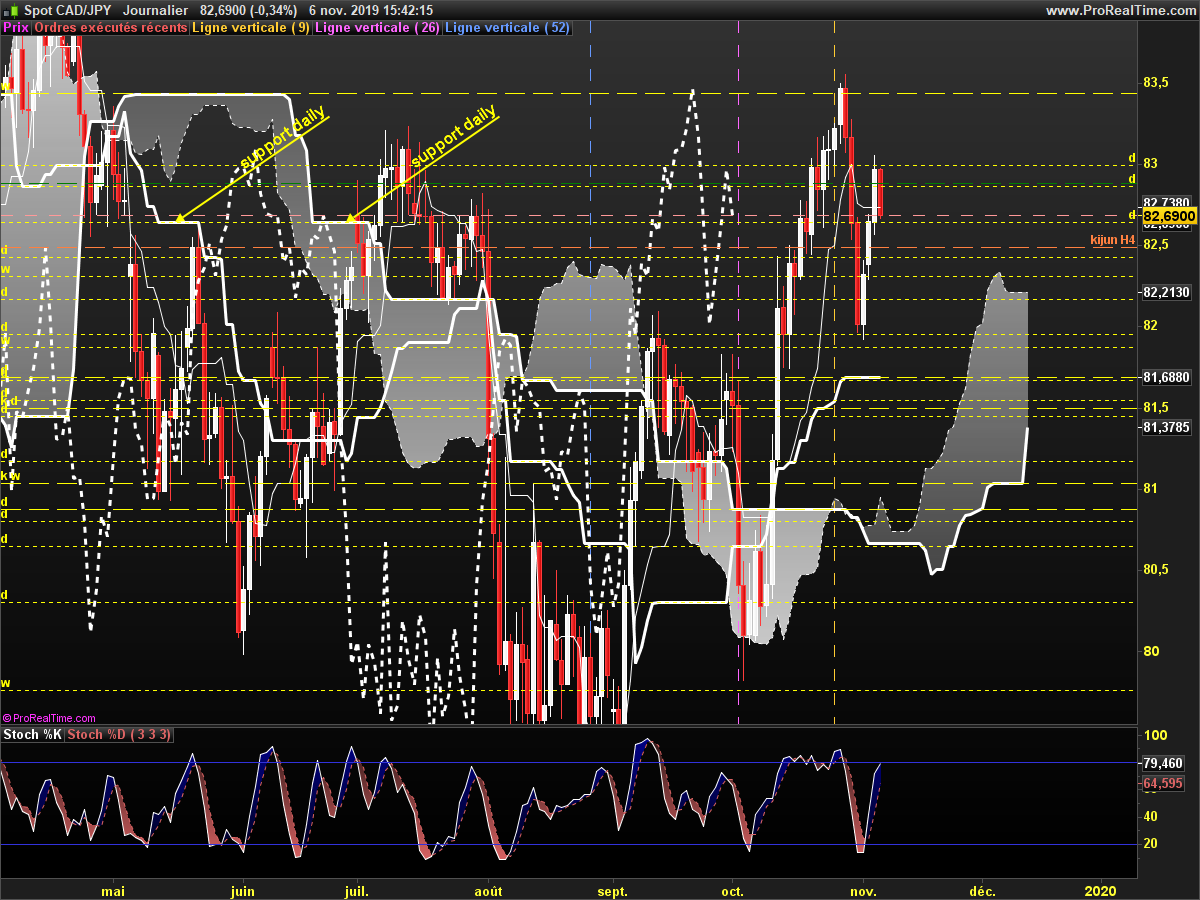Select the orange kijun H4 annotation
This screenshot has height=900, width=1200.
point(1113,241)
